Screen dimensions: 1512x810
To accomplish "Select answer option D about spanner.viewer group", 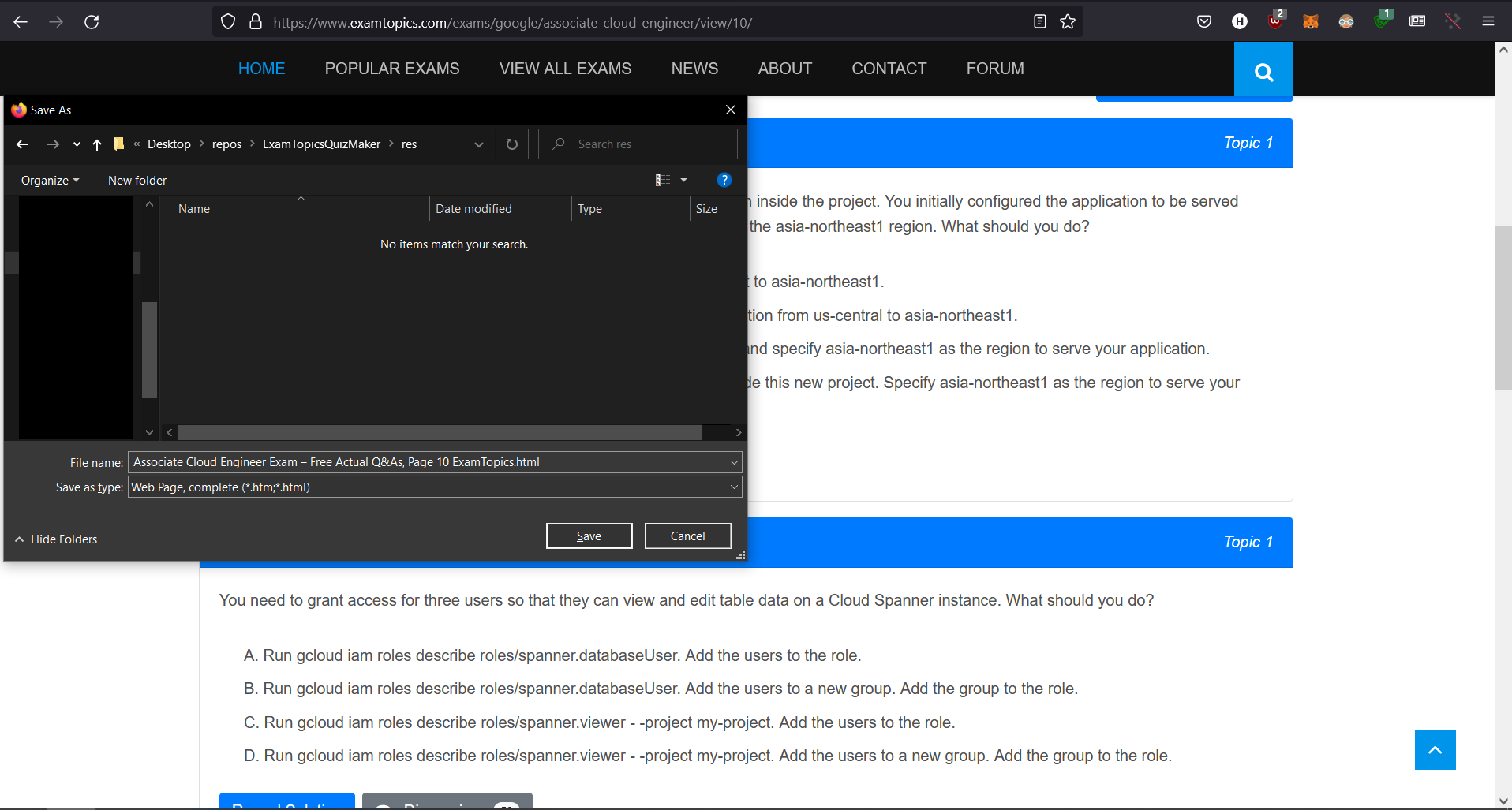I will tap(708, 756).
